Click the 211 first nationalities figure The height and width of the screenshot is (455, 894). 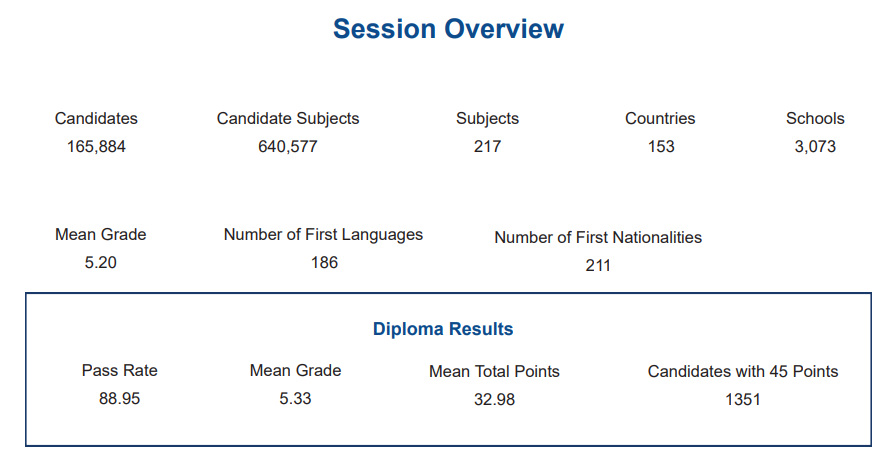[598, 265]
